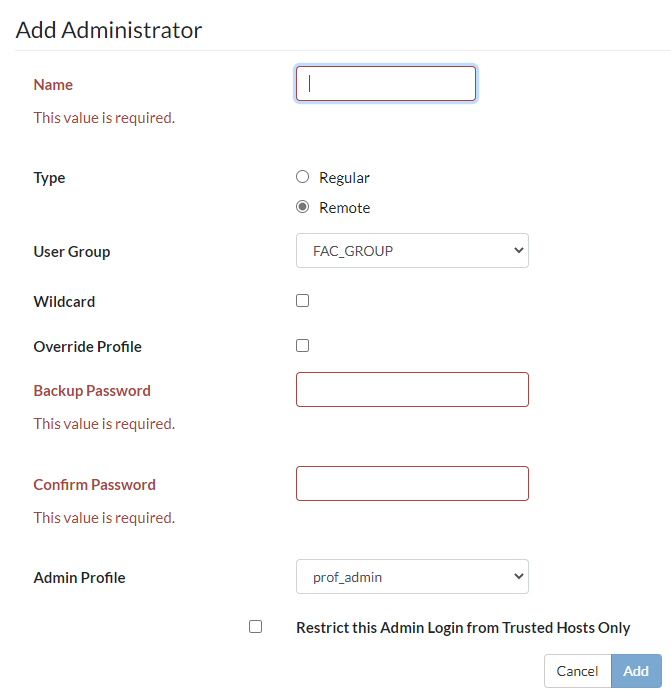Select the Regular radio button
The width and height of the screenshot is (671, 699).
[x=303, y=177]
